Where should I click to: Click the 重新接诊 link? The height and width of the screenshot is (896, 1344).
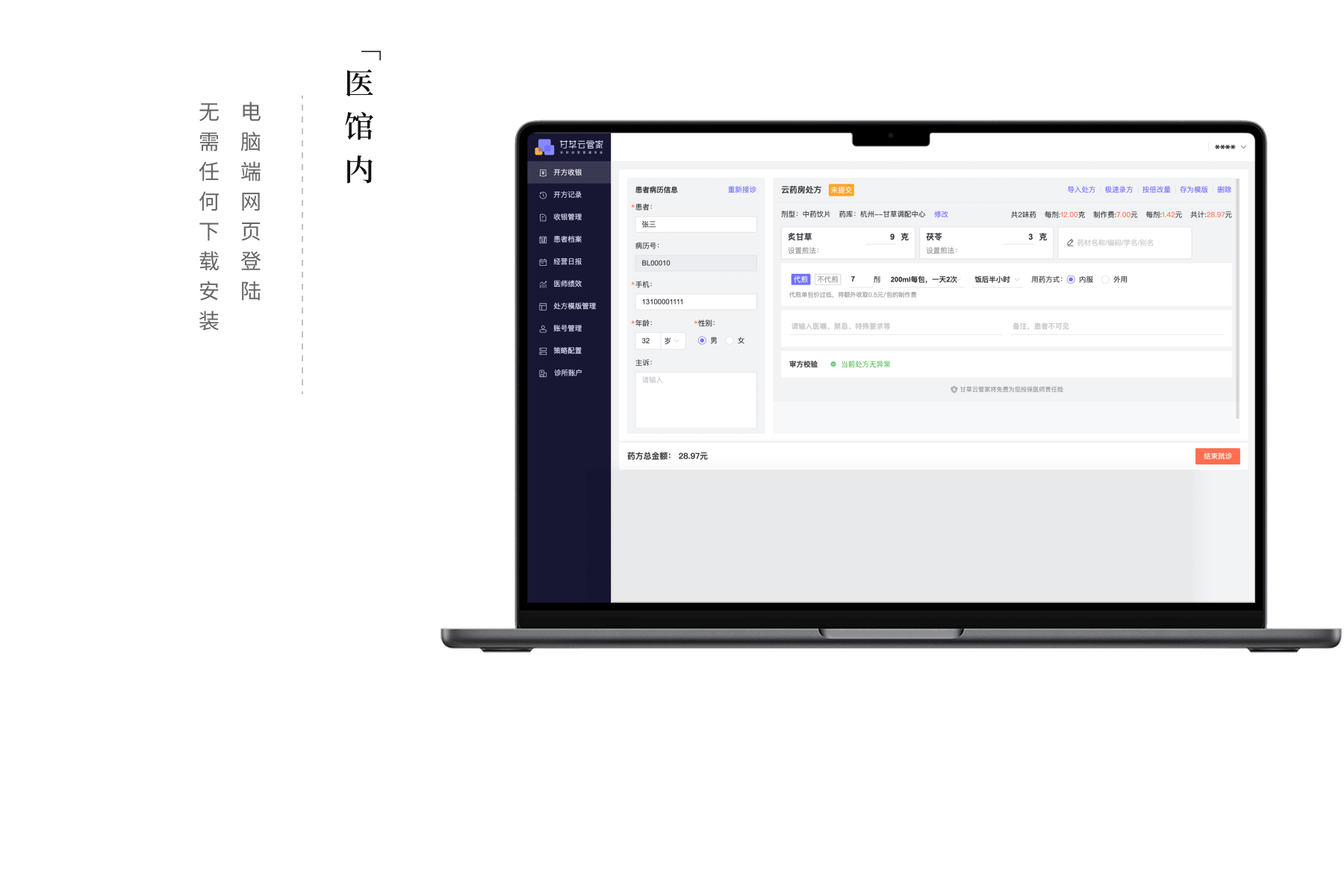point(742,190)
